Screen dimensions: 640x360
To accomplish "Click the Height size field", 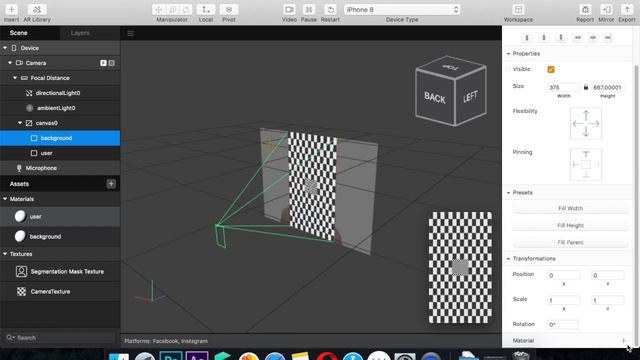I will click(607, 87).
